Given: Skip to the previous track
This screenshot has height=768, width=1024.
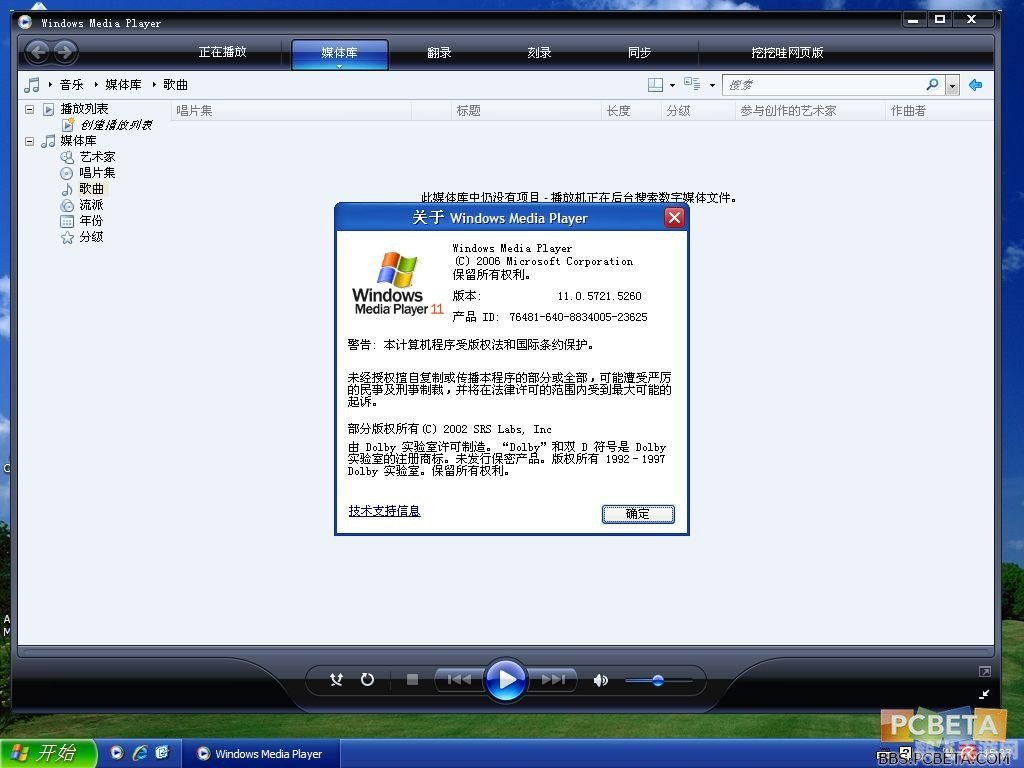Looking at the screenshot, I should coord(459,679).
